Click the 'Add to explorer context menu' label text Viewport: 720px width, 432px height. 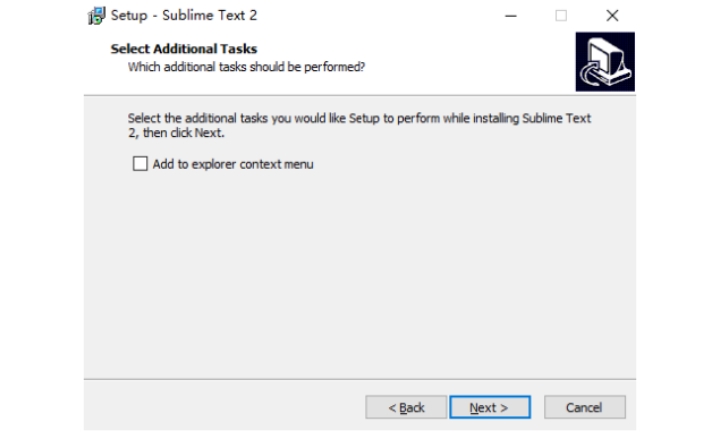233,164
